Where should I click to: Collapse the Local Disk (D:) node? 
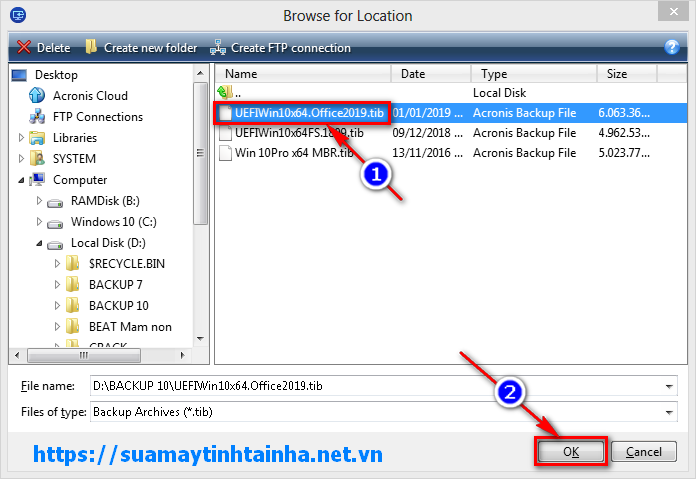[40, 243]
